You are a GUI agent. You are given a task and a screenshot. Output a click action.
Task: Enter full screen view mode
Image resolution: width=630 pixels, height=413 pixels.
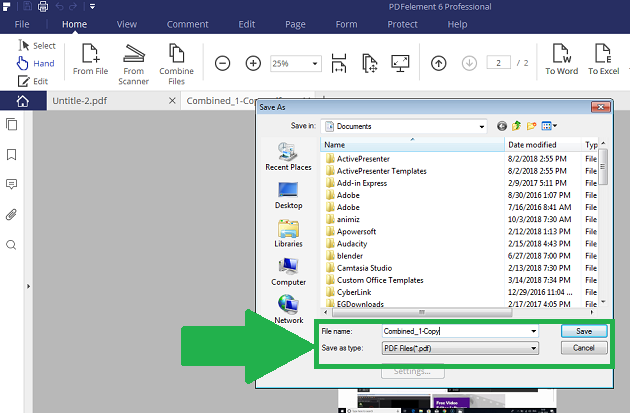(400, 63)
